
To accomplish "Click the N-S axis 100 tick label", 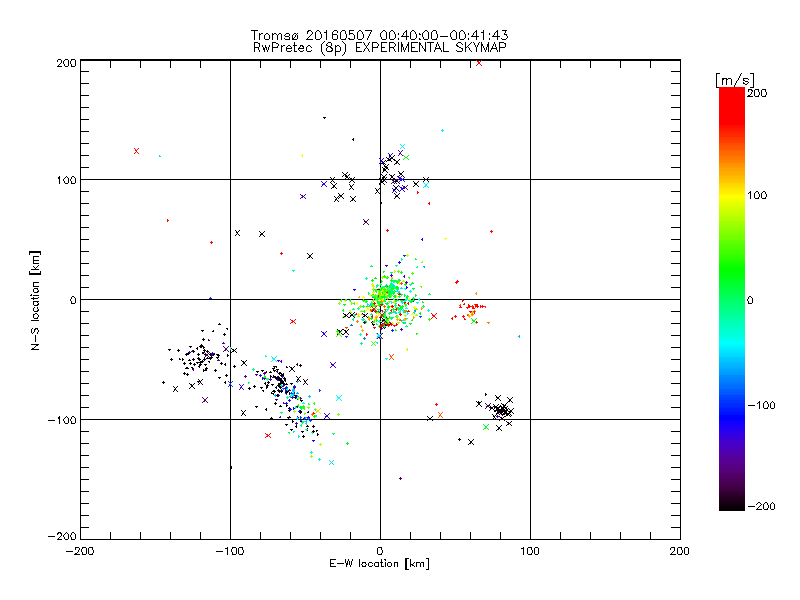I will (x=67, y=180).
